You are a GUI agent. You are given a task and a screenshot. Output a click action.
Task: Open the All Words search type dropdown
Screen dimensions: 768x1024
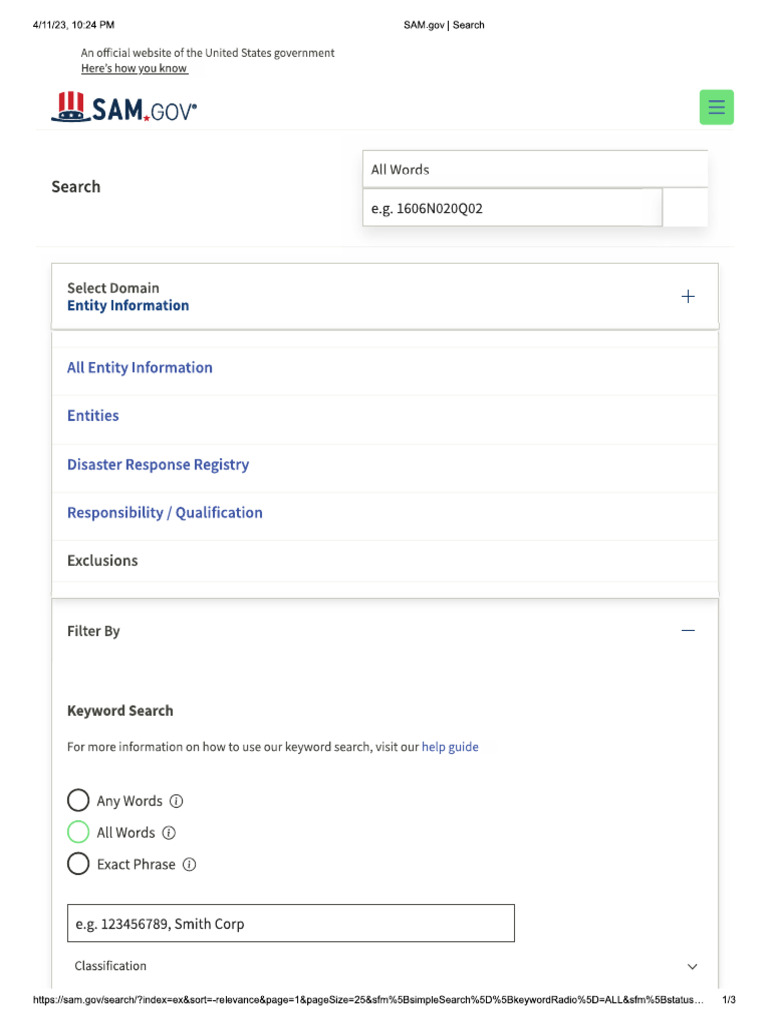click(535, 169)
